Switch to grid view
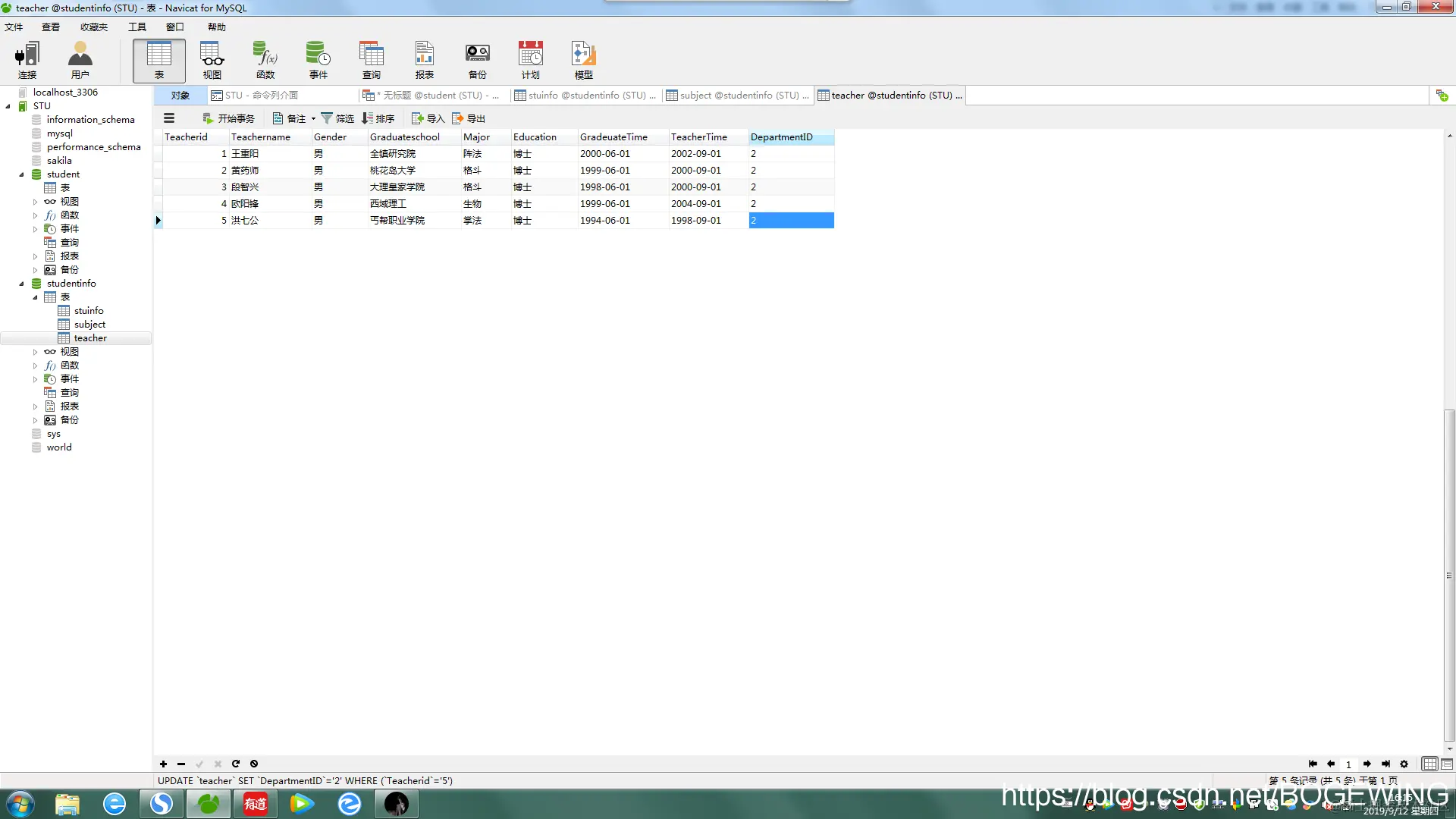This screenshot has width=1456, height=819. pos(1429,764)
